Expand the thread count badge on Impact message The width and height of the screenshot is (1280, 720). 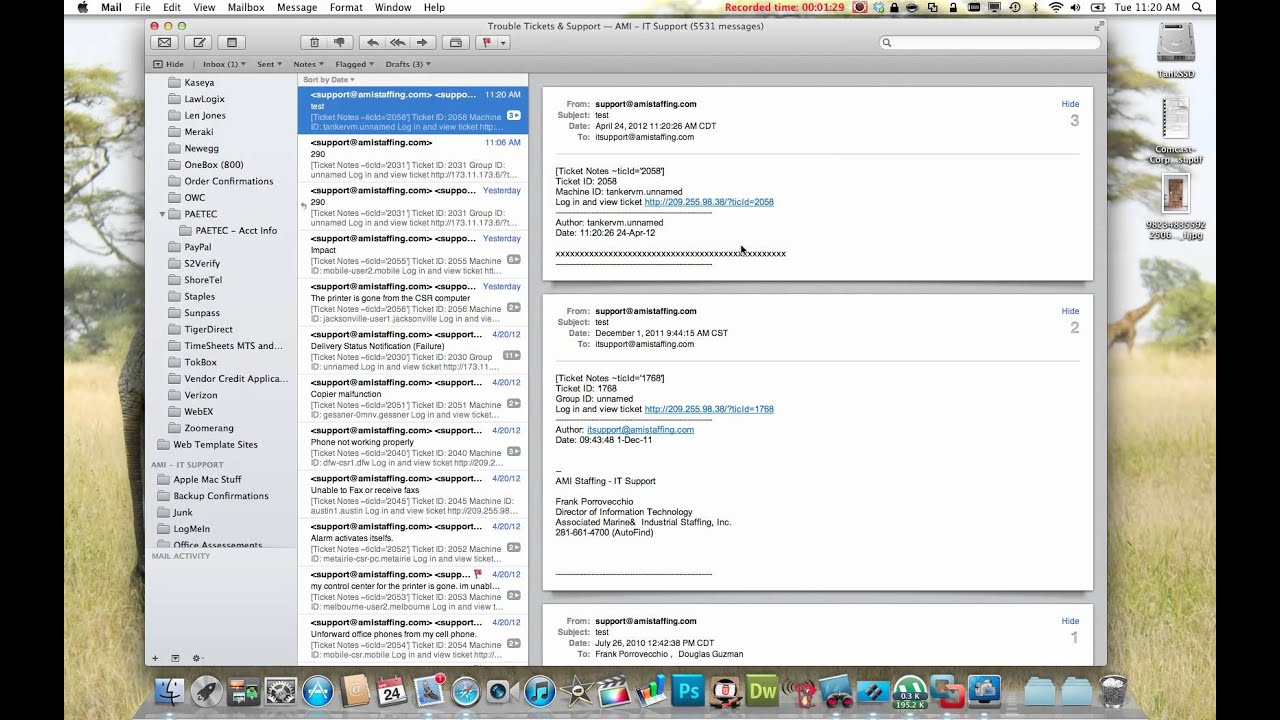tap(513, 259)
